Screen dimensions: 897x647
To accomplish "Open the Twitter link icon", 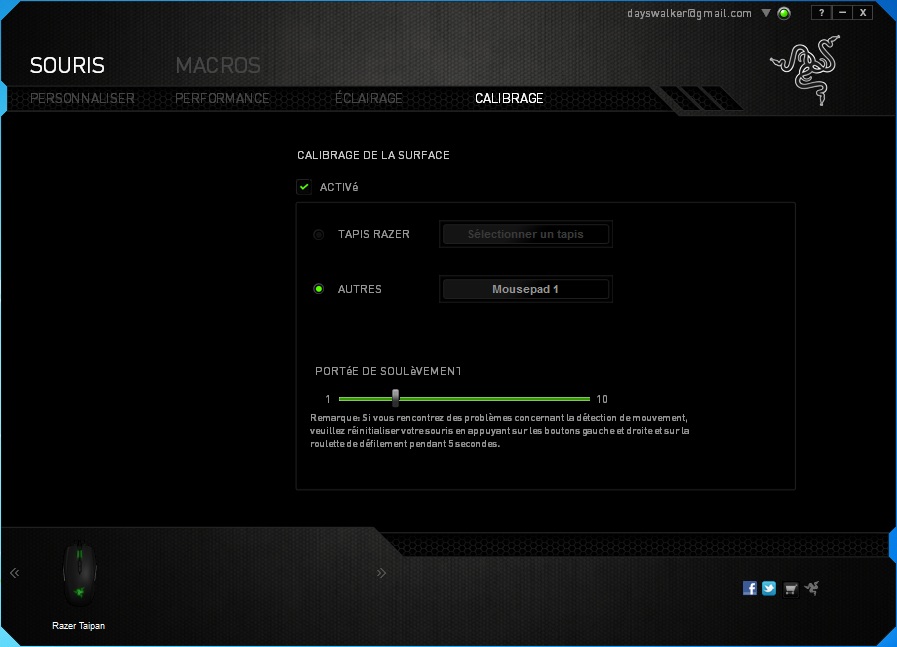I will tap(769, 588).
